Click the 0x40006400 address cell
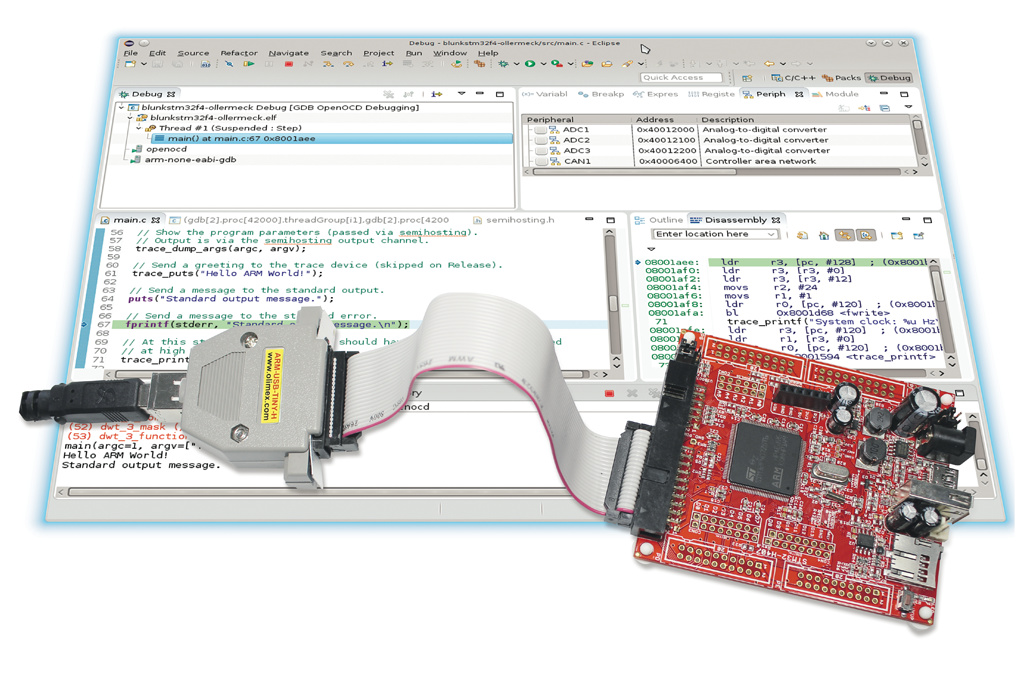The image size is (1024, 687). tap(667, 161)
